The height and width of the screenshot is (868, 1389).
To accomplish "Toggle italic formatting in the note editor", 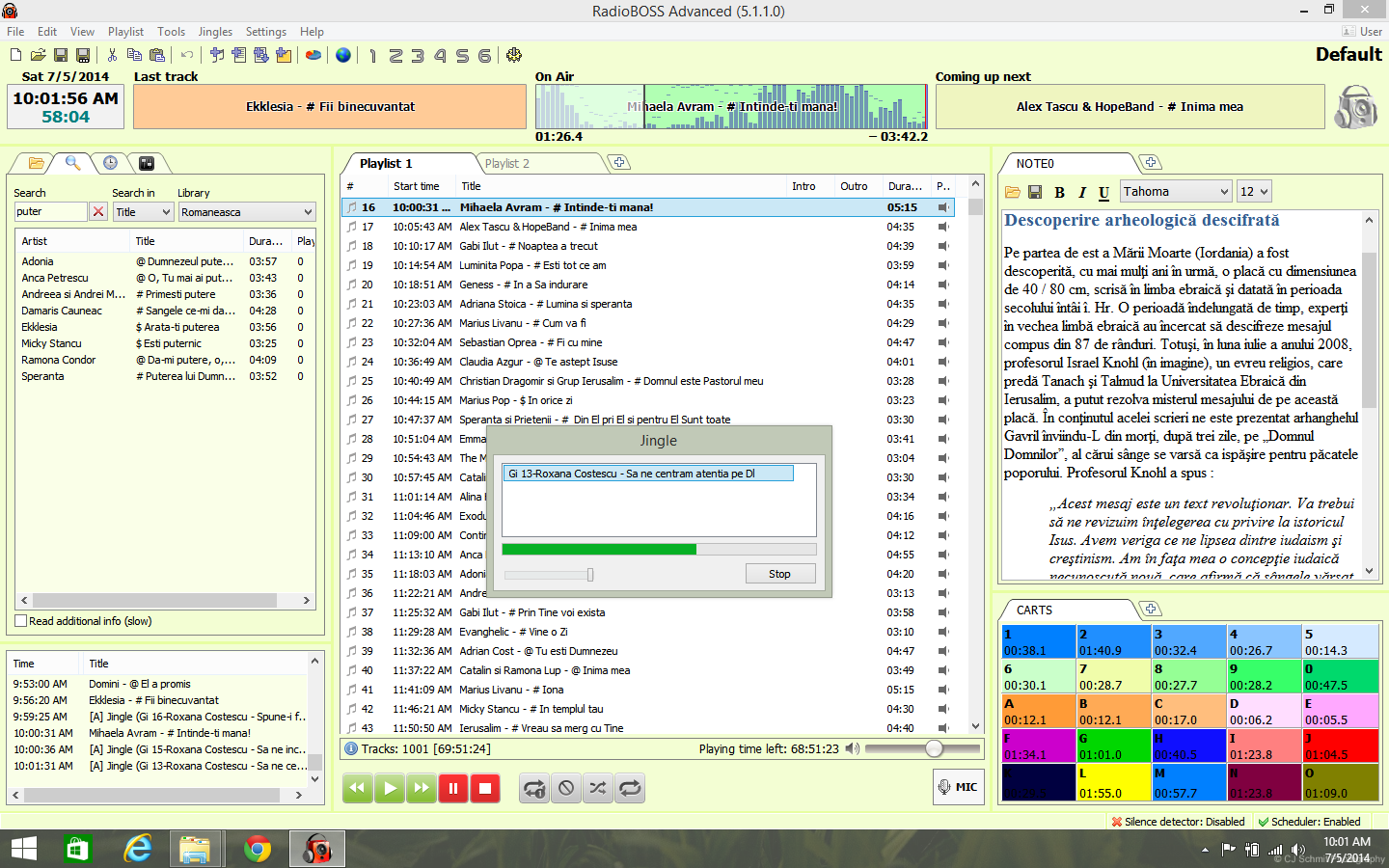I will [1081, 192].
